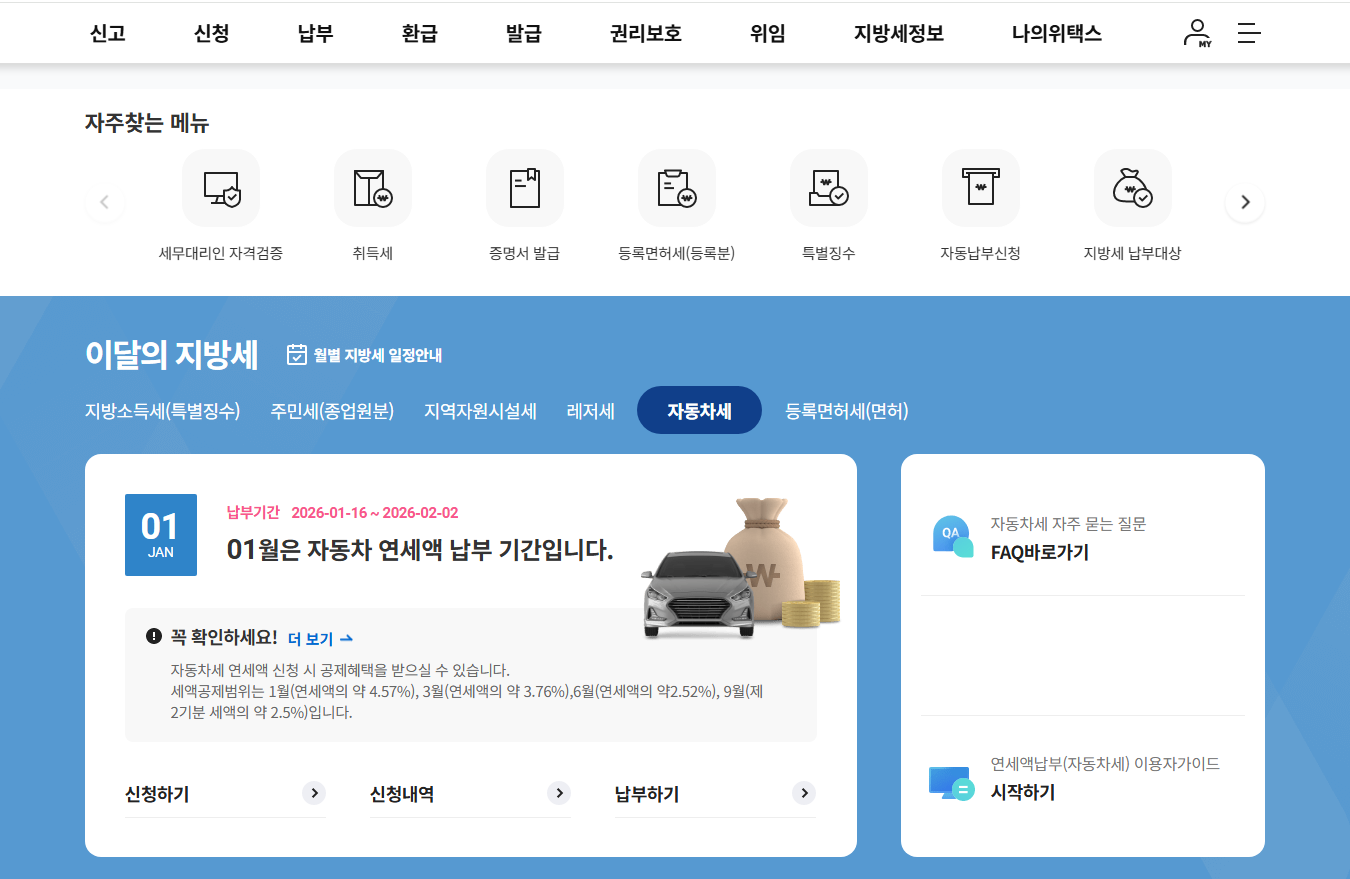Viewport: 1350px width, 879px height.
Task: Open the 신청내역 link
Action: coord(402,794)
